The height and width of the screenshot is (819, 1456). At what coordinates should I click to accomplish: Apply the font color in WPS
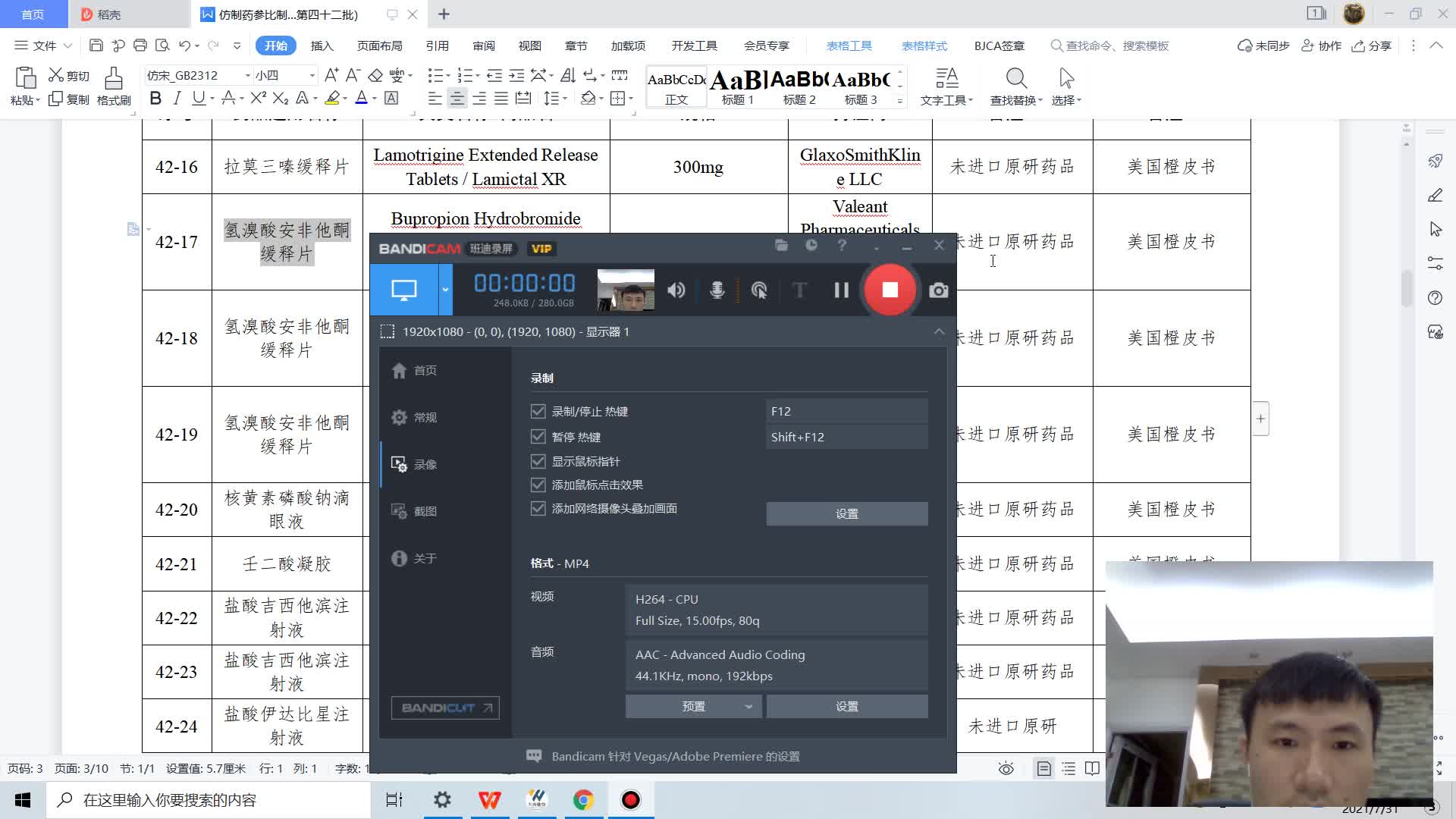point(361,98)
